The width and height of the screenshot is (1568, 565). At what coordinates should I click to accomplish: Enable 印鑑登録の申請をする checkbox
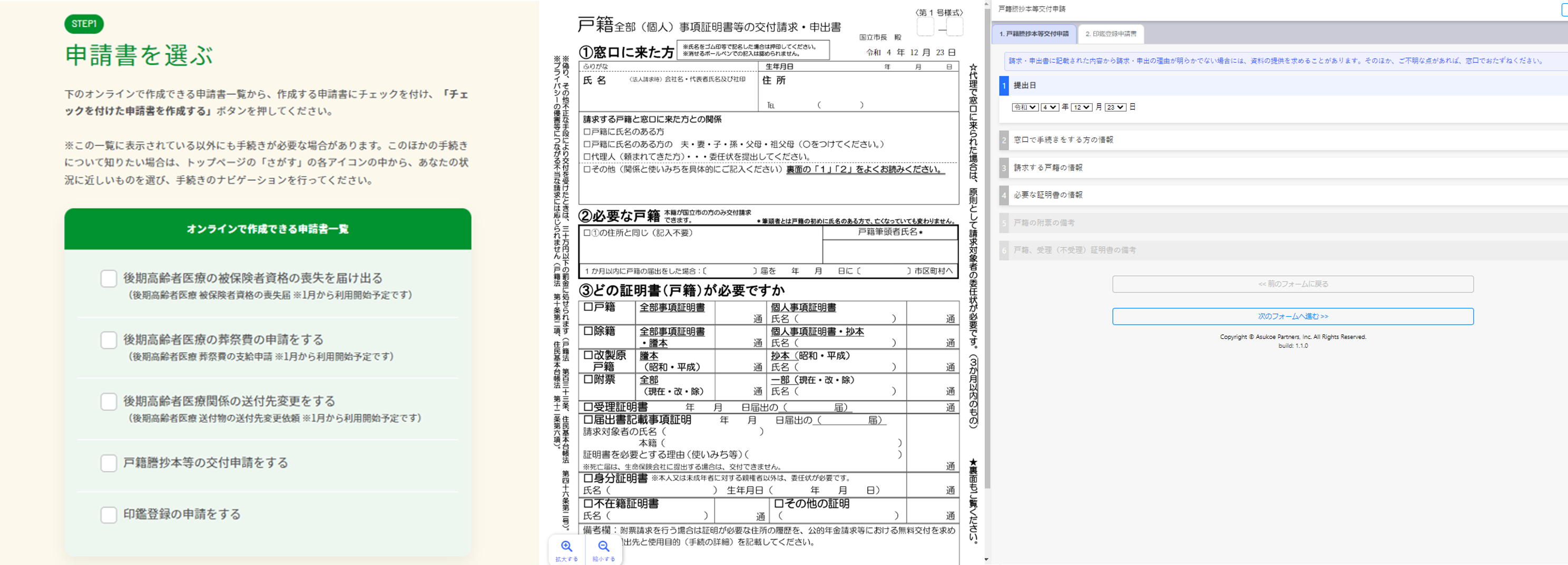tap(109, 514)
